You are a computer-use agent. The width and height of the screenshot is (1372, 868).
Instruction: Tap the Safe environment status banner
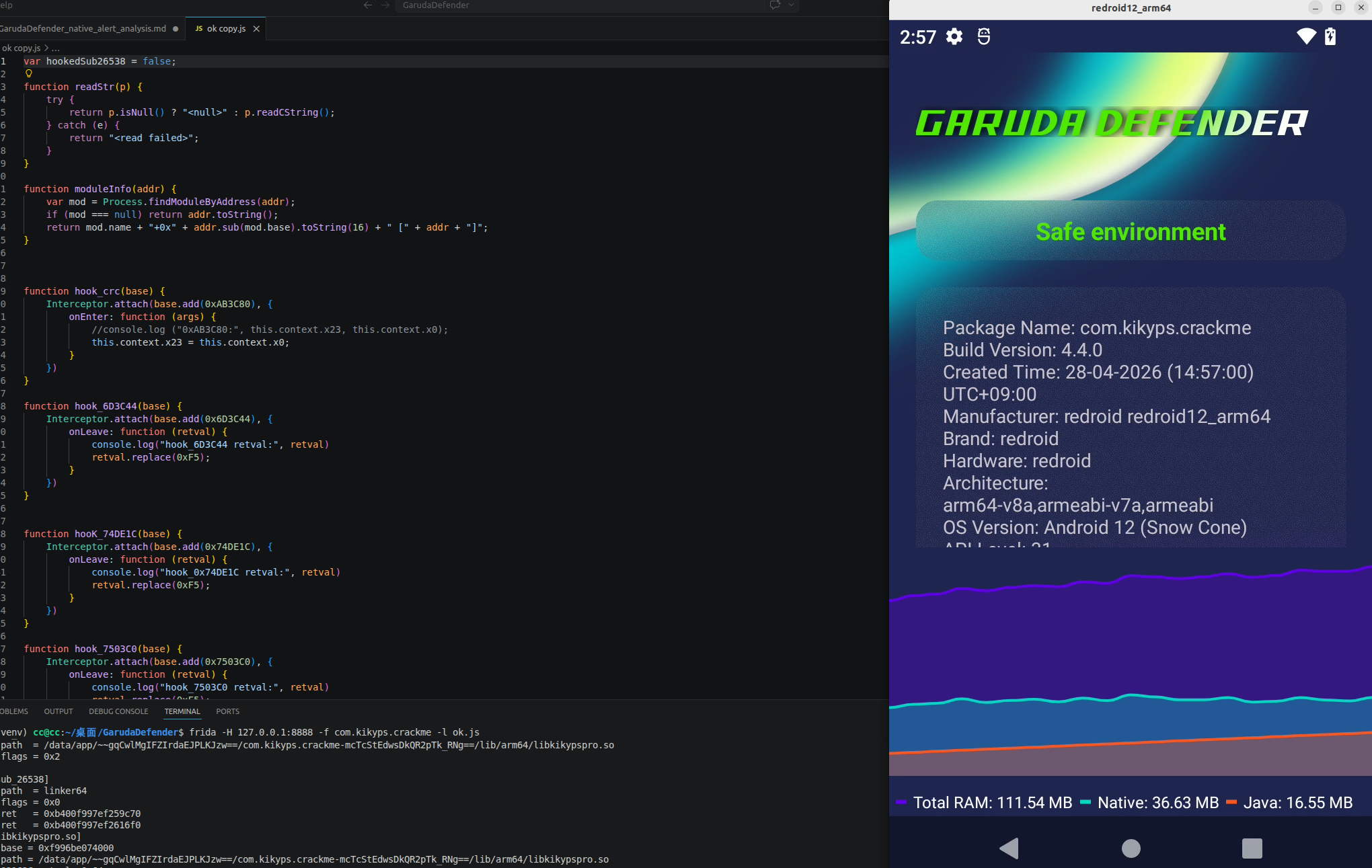1131,231
